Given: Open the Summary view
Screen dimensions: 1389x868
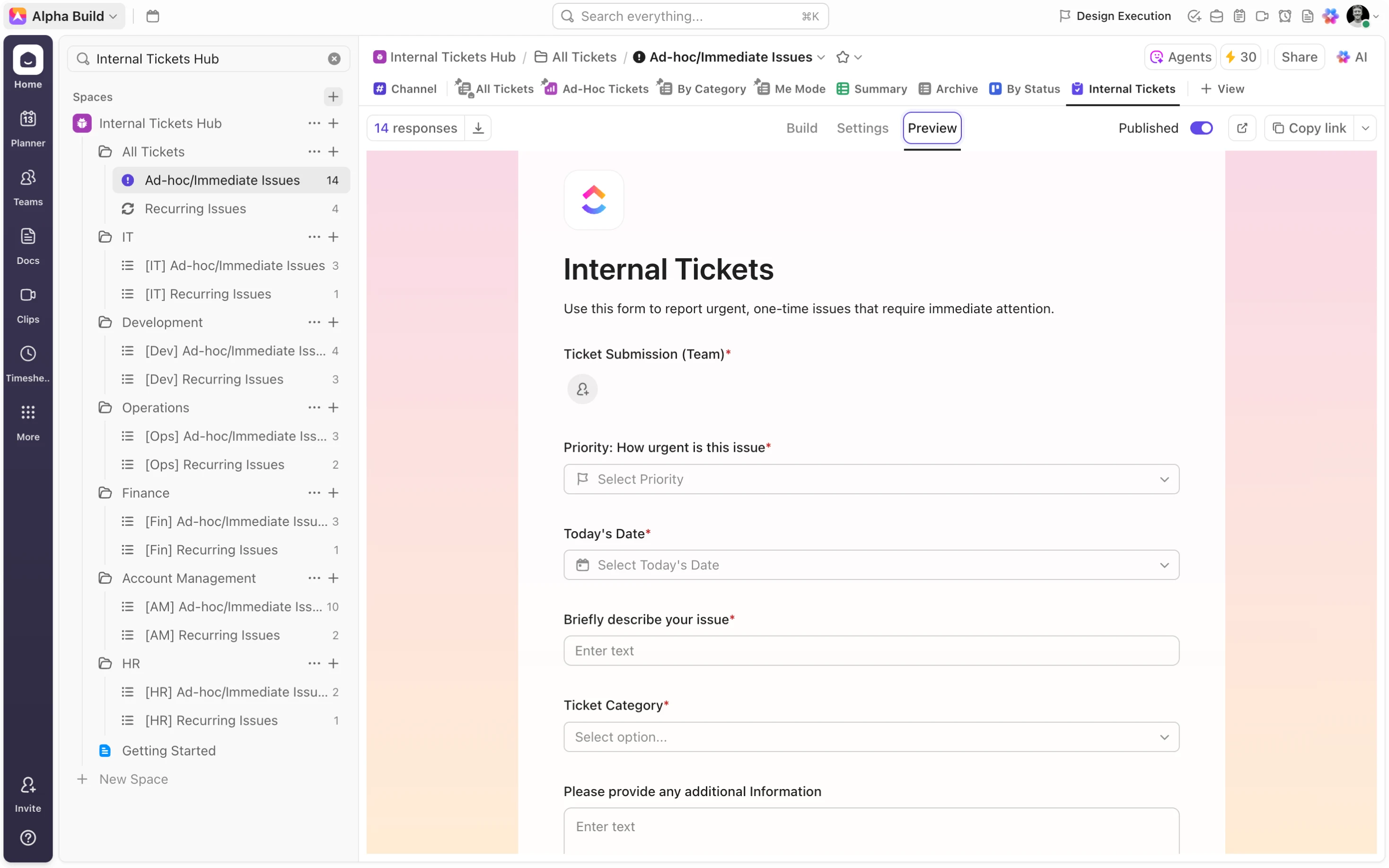Looking at the screenshot, I should pos(871,88).
